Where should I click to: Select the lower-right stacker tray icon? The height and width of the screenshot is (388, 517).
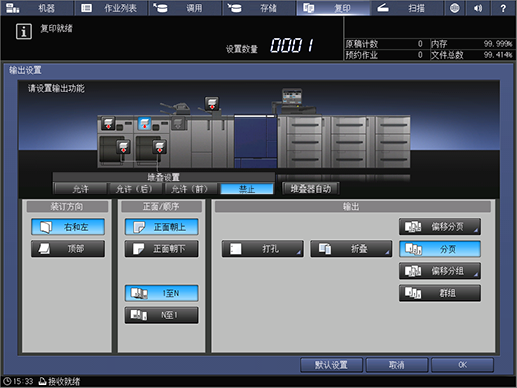tap(159, 147)
